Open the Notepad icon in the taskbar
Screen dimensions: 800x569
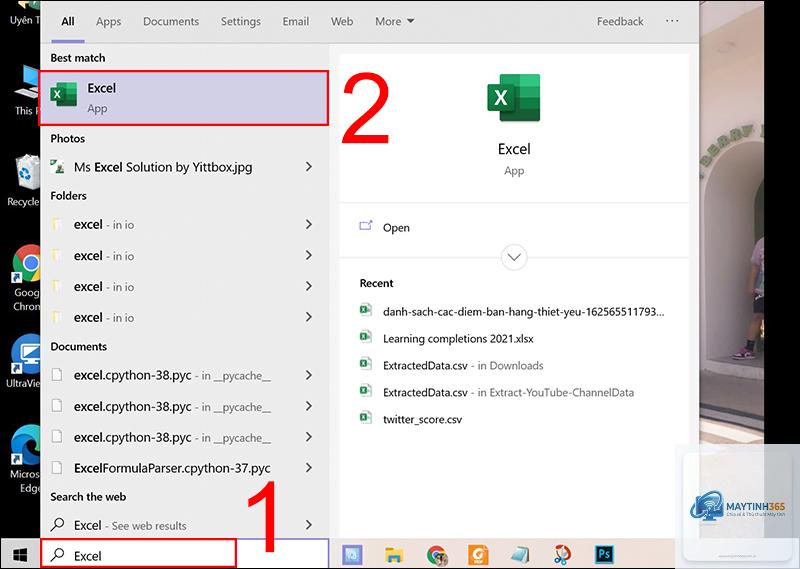coord(520,555)
